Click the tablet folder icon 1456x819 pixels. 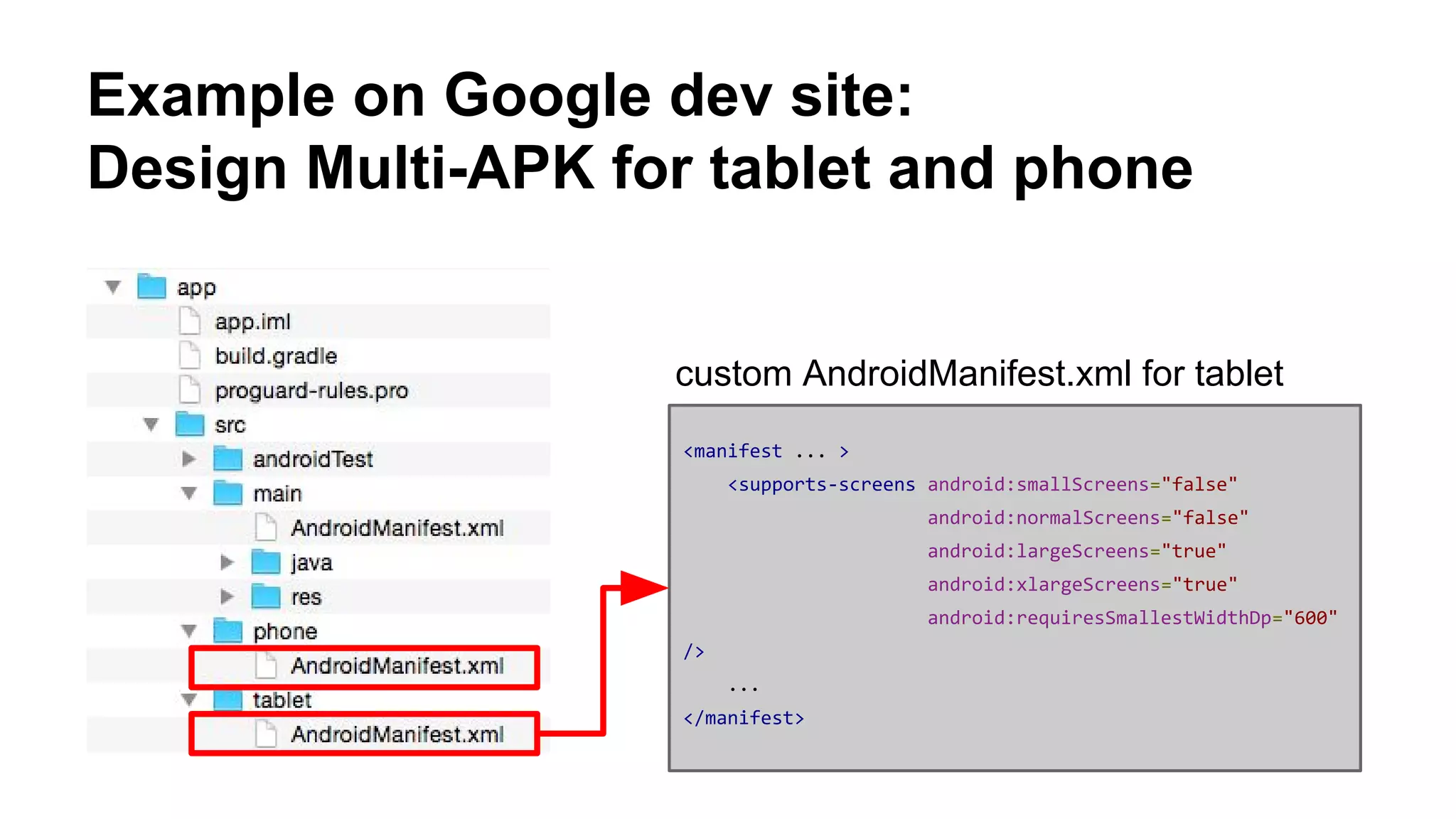click(228, 700)
